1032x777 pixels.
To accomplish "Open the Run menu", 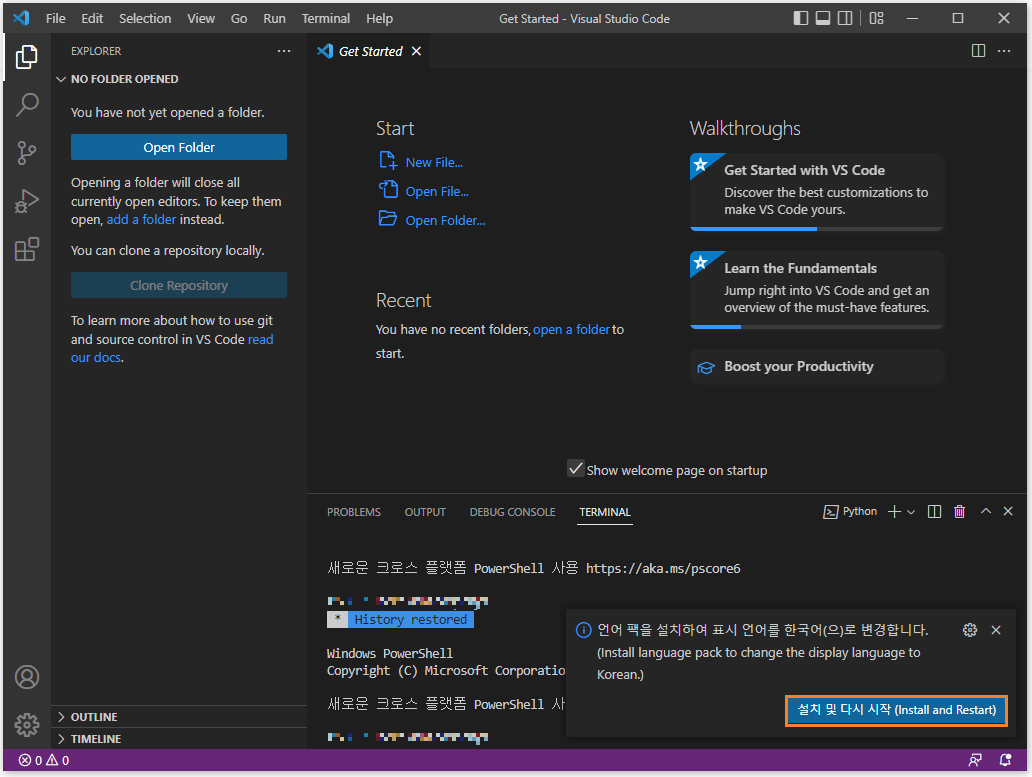I will pyautogui.click(x=274, y=18).
